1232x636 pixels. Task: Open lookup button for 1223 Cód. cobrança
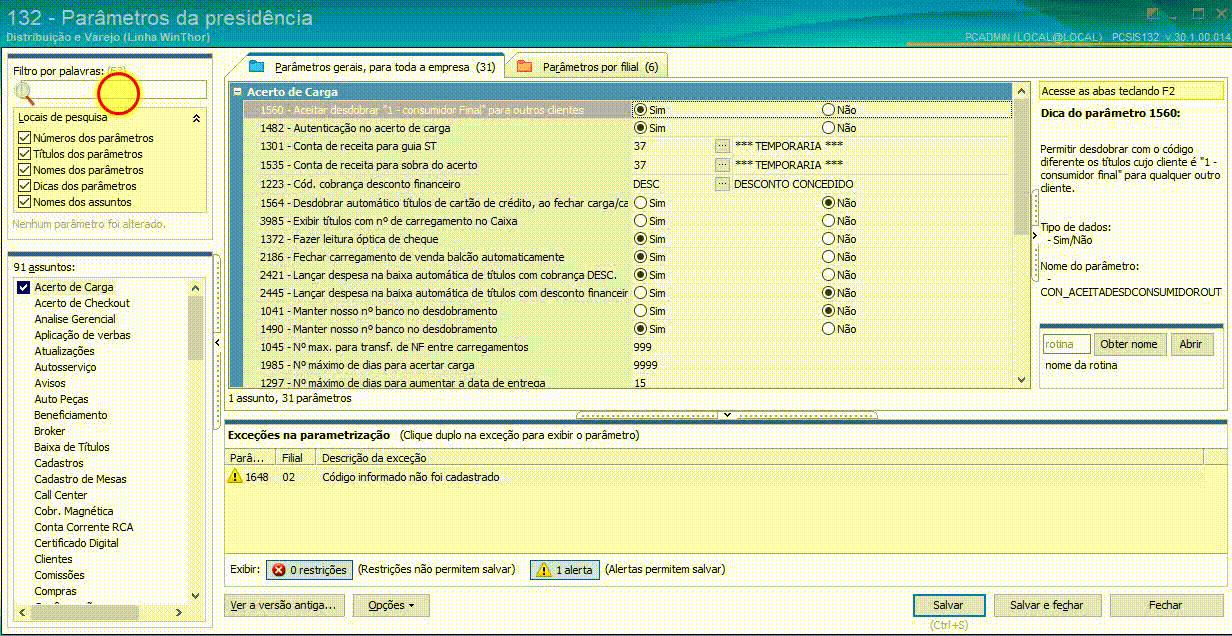click(722, 184)
